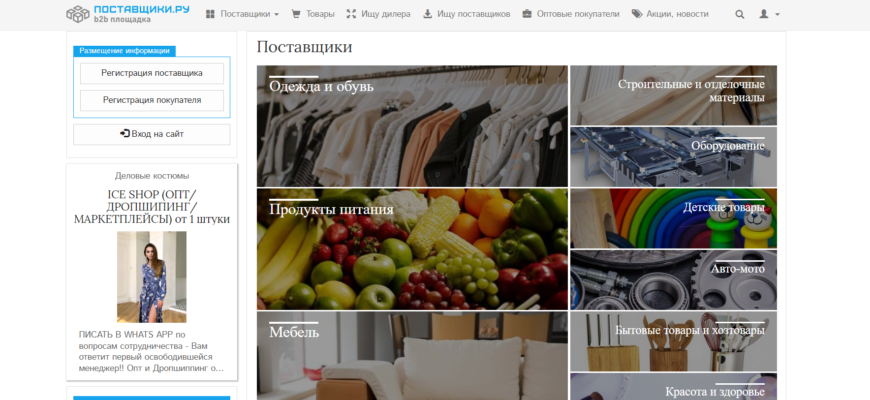Screen dimensions: 870x400
Task: Click the tags icon beside Акции, новости
Action: (637, 14)
